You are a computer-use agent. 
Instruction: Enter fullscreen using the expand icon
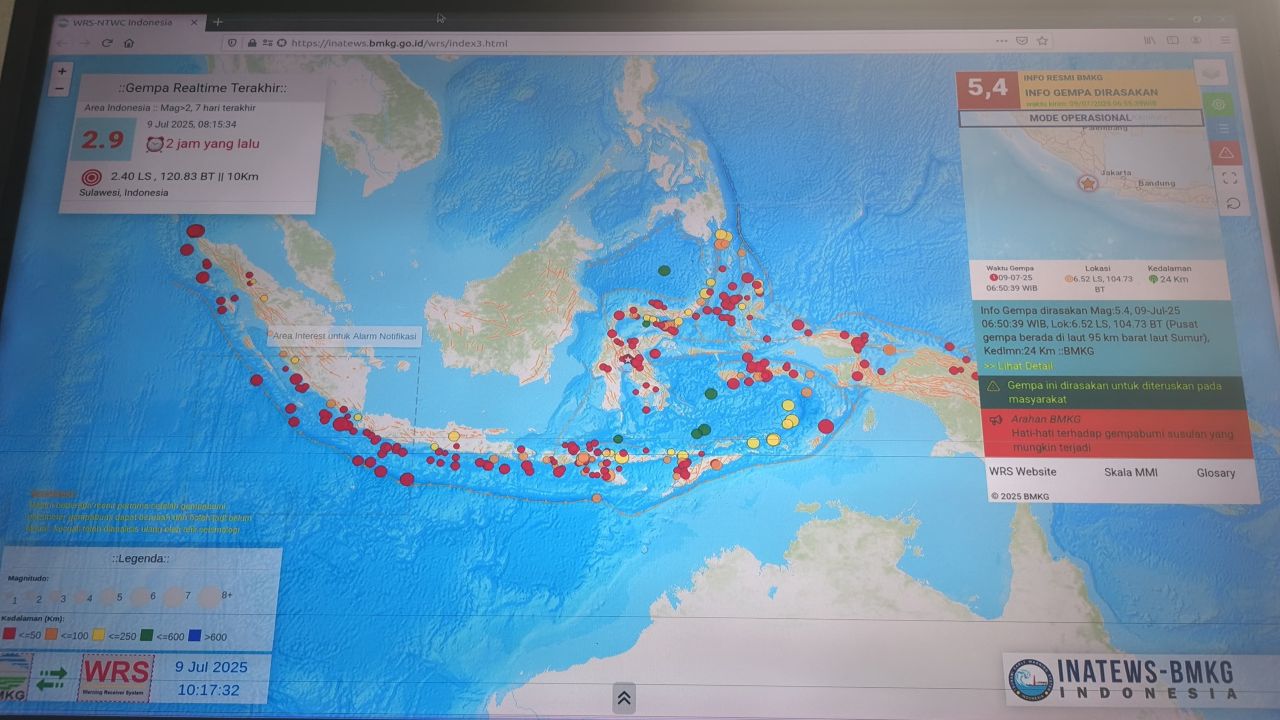point(1229,178)
